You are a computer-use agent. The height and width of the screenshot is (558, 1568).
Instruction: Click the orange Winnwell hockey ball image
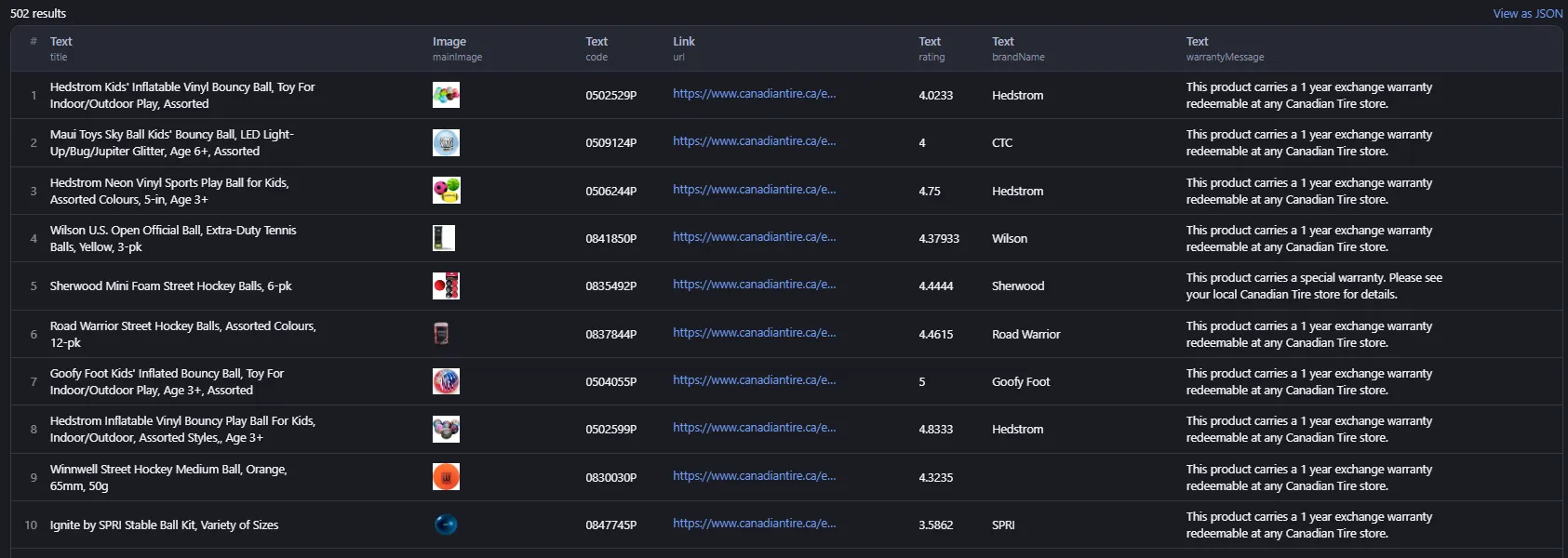click(446, 477)
